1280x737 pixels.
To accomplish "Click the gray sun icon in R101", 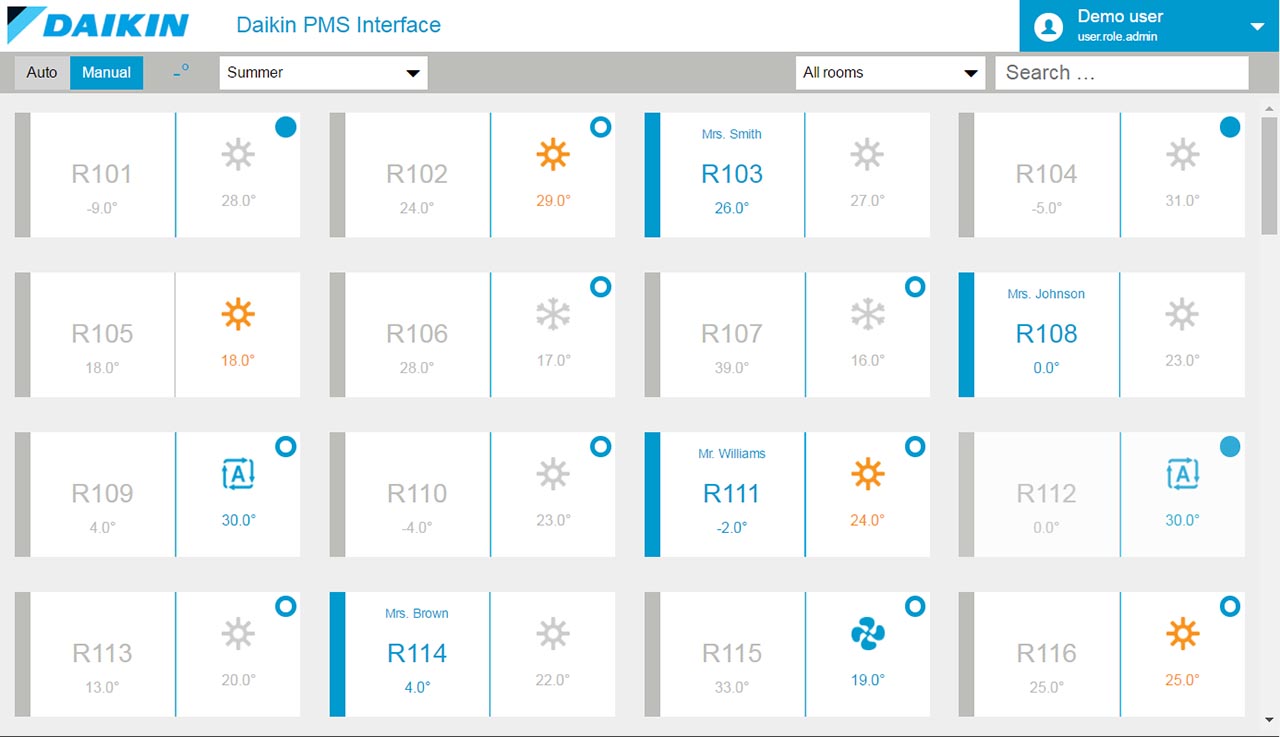I will [x=238, y=155].
